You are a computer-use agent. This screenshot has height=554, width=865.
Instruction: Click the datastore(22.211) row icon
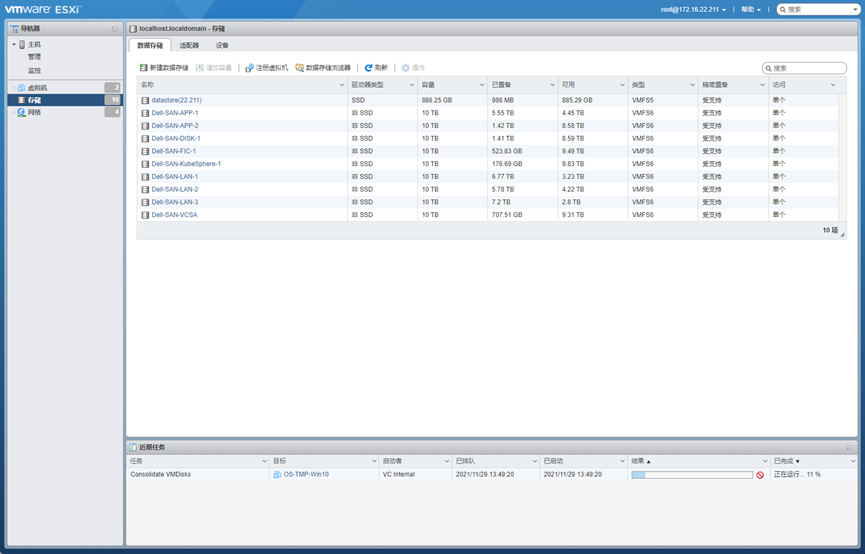(145, 100)
